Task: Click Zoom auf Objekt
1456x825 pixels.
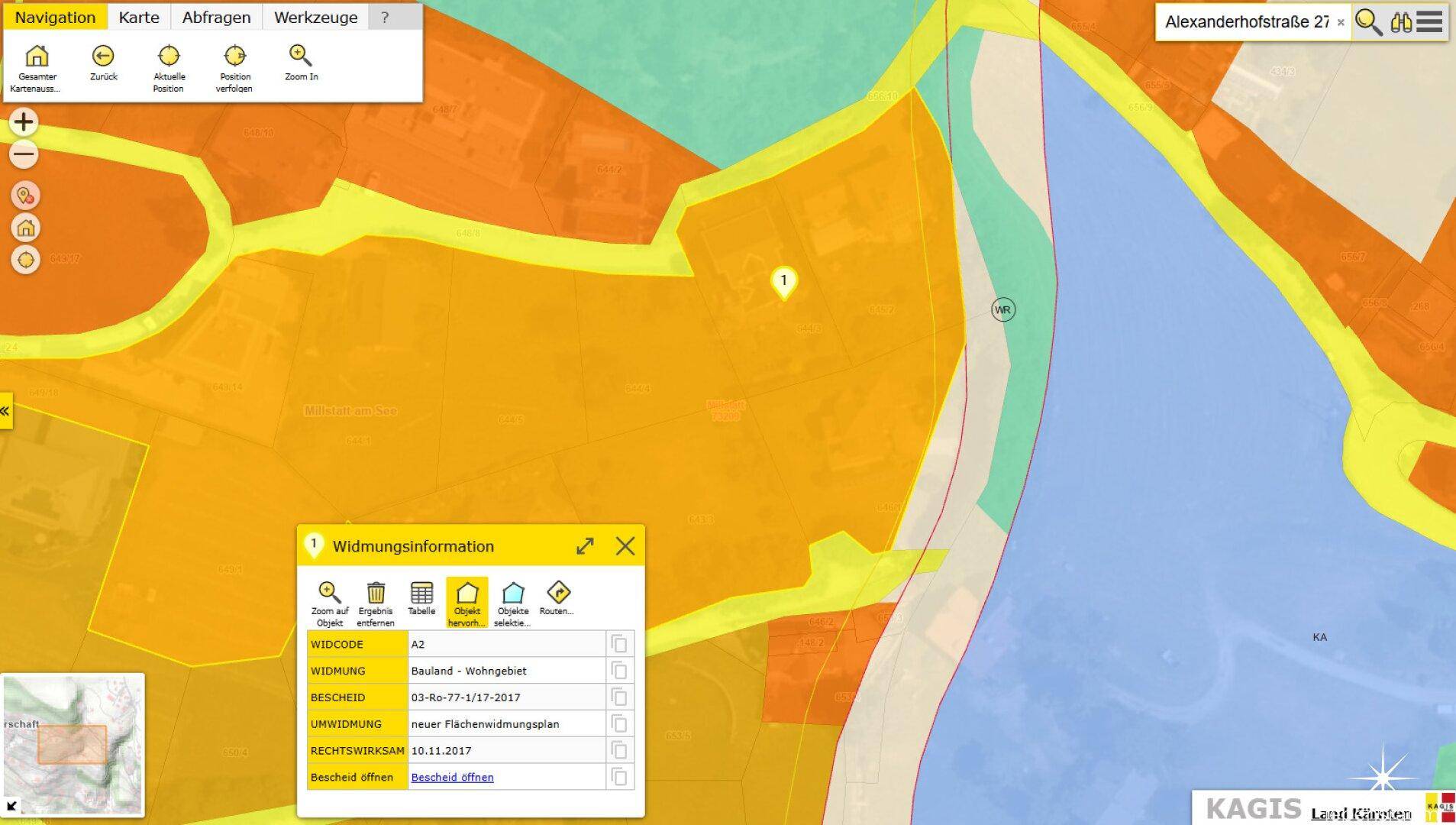Action: click(330, 603)
